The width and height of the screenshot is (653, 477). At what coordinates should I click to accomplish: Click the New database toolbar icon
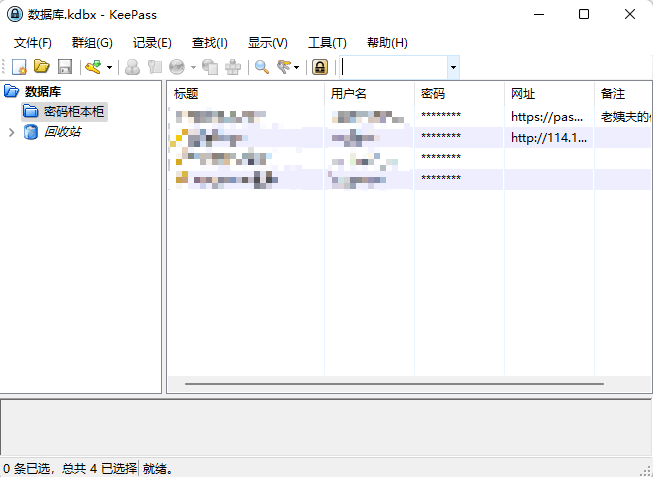point(20,67)
